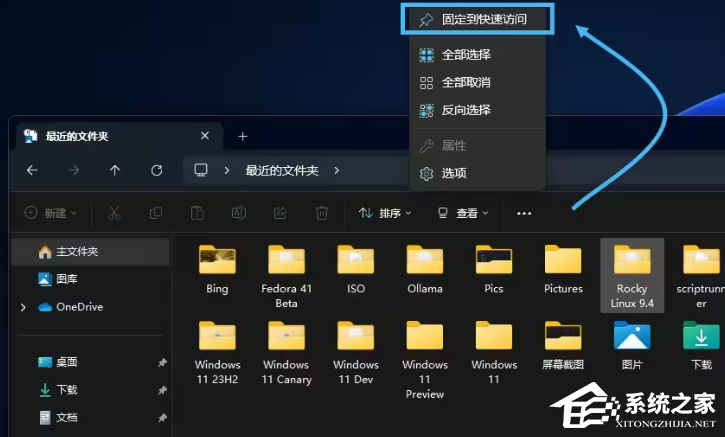Select the Windows 11 Preview folder
725x437 pixels.
425,360
